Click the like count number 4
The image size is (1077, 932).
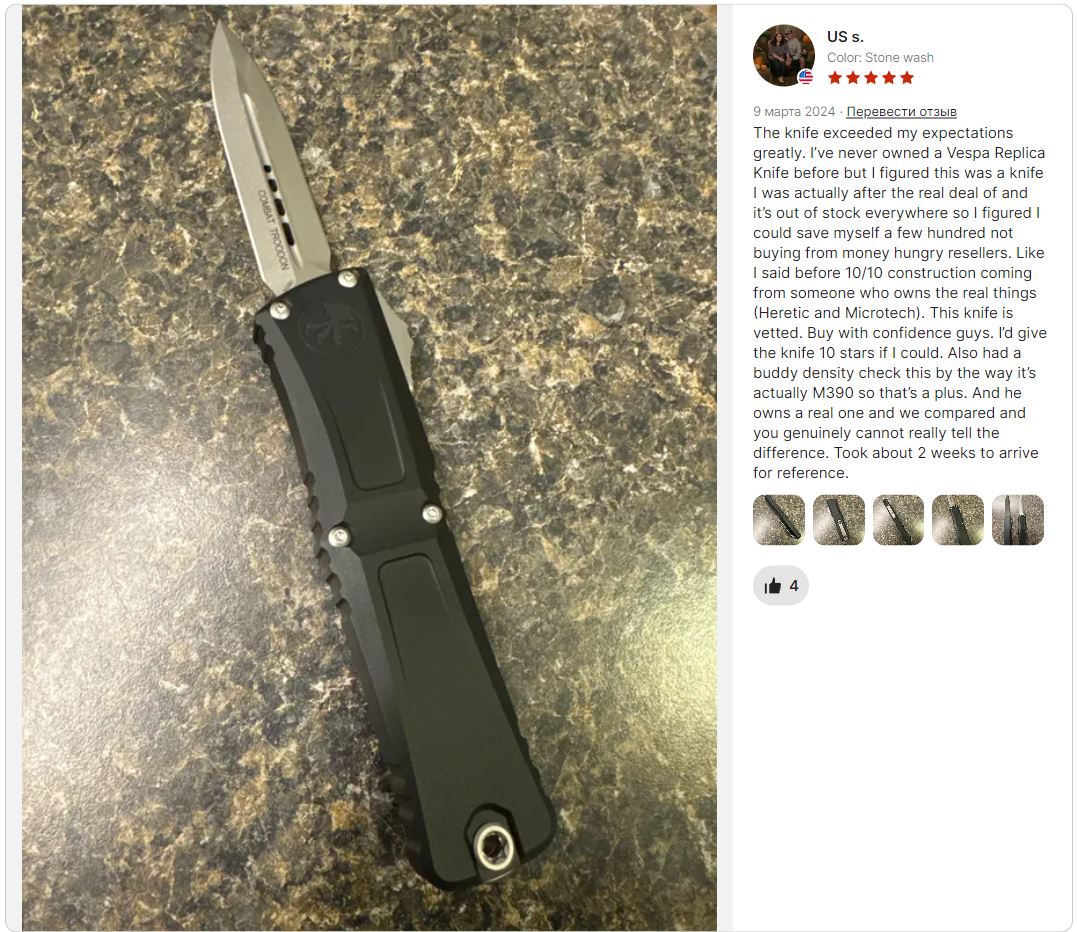(x=794, y=586)
